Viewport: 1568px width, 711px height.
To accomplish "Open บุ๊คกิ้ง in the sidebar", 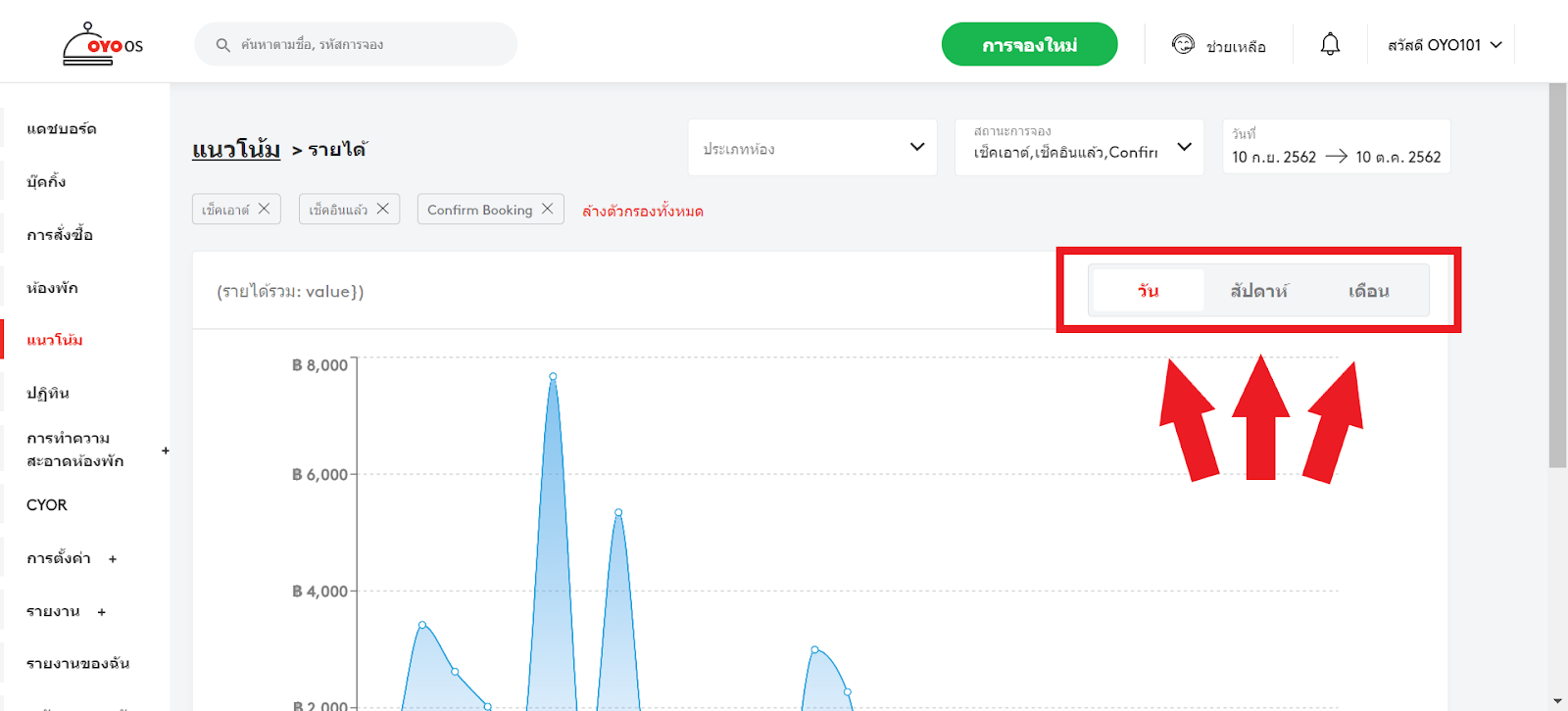I will (46, 181).
